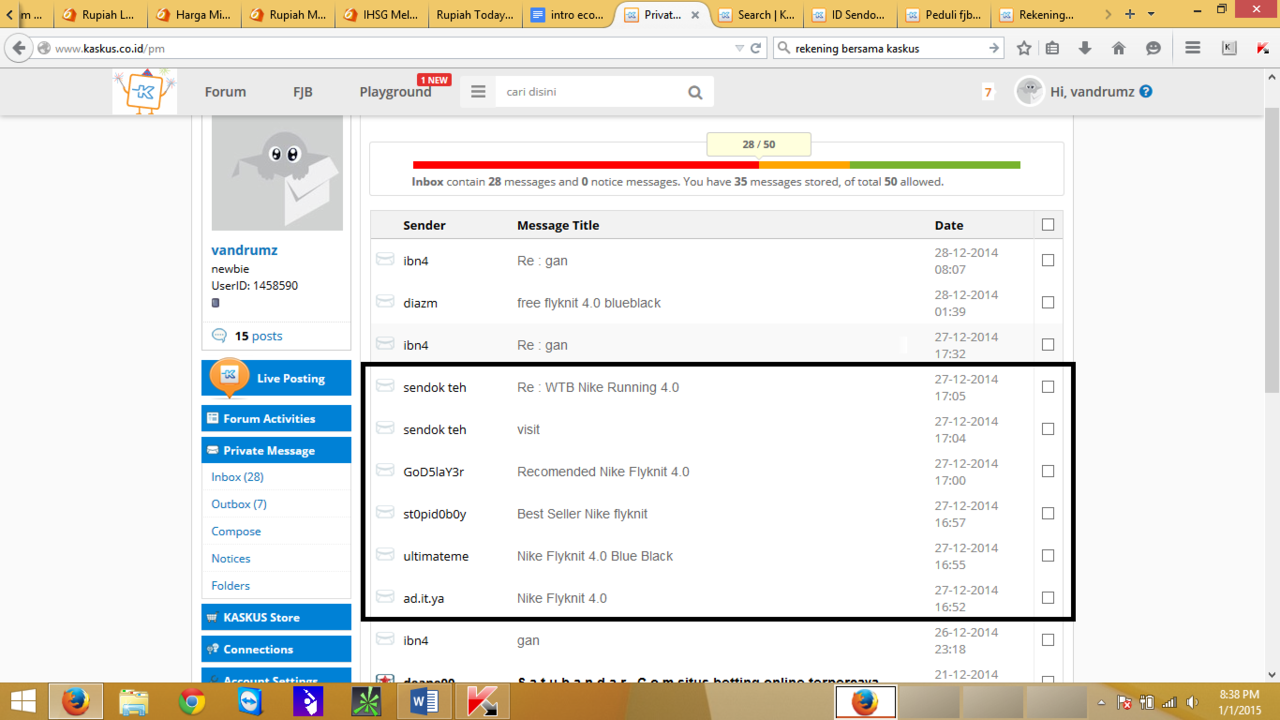Open File Explorer from the taskbar
The height and width of the screenshot is (720, 1280).
pos(134,702)
